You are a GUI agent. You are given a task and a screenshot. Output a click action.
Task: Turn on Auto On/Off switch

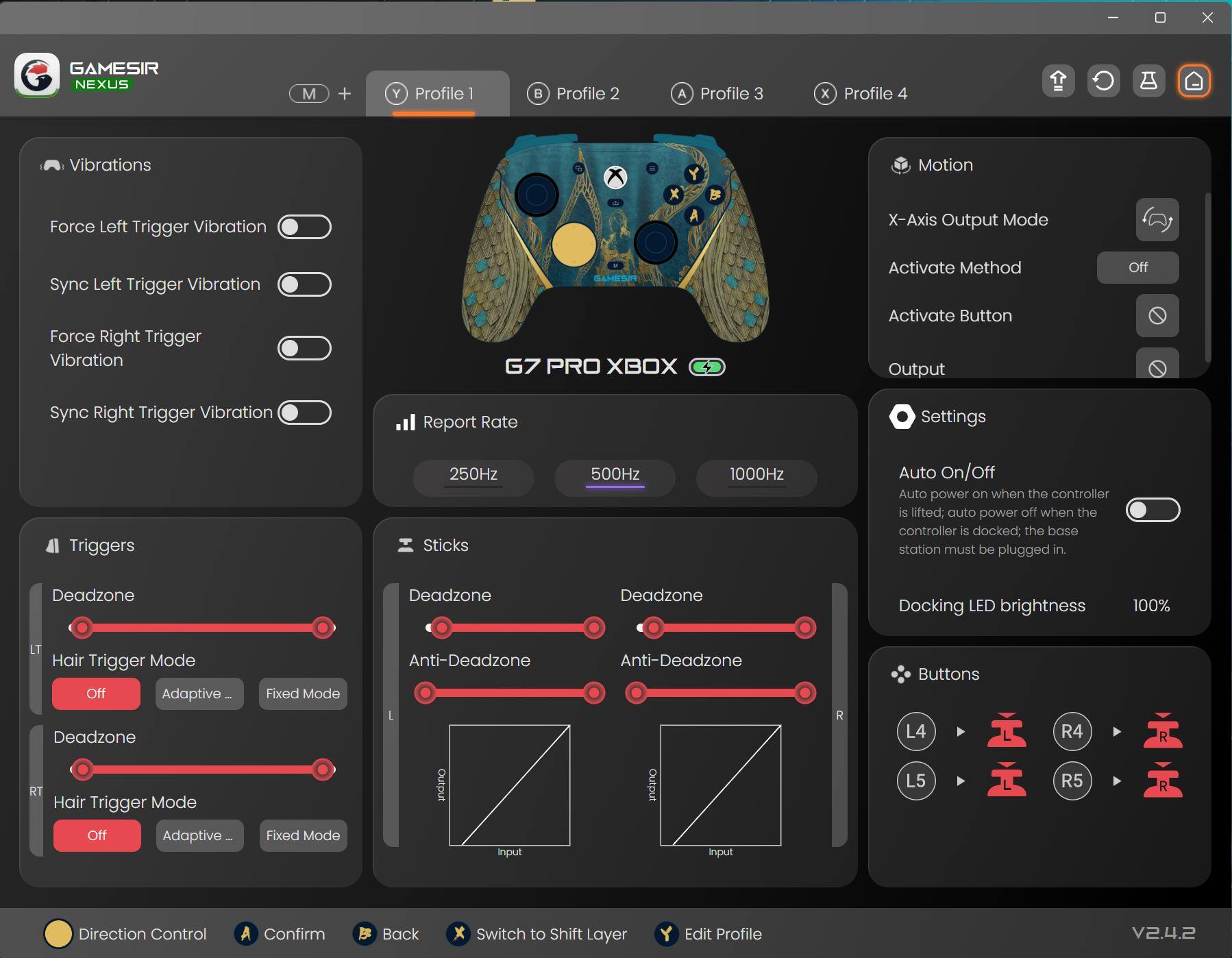(x=1153, y=510)
